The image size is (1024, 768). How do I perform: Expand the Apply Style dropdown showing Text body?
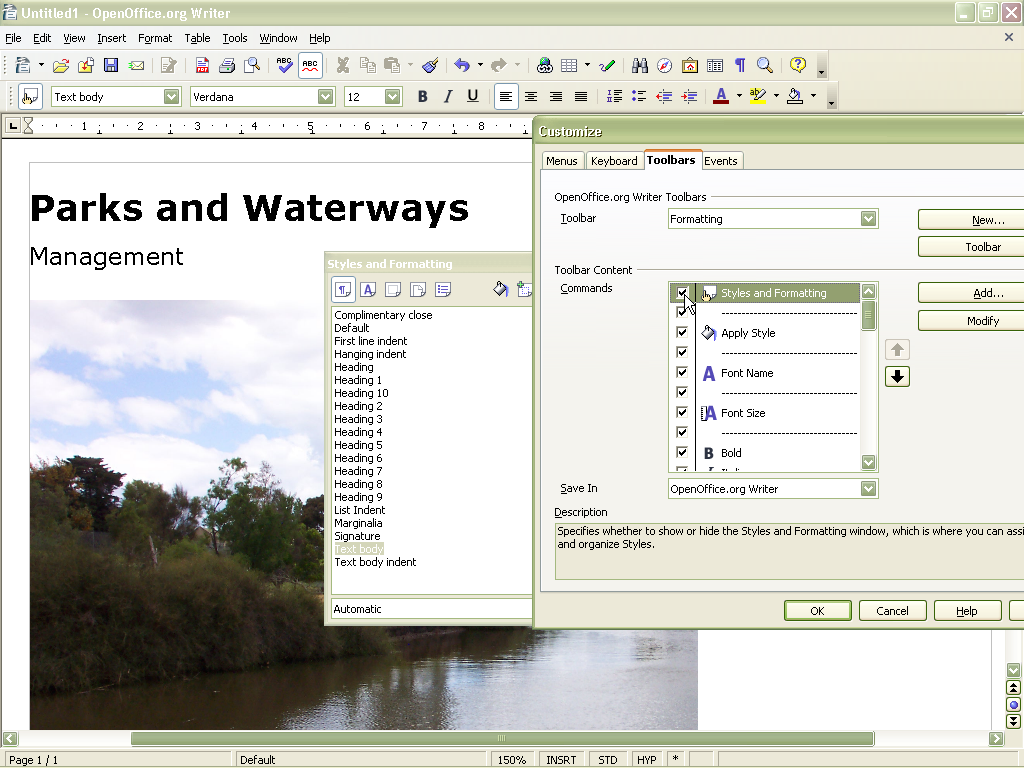pyautogui.click(x=171, y=97)
